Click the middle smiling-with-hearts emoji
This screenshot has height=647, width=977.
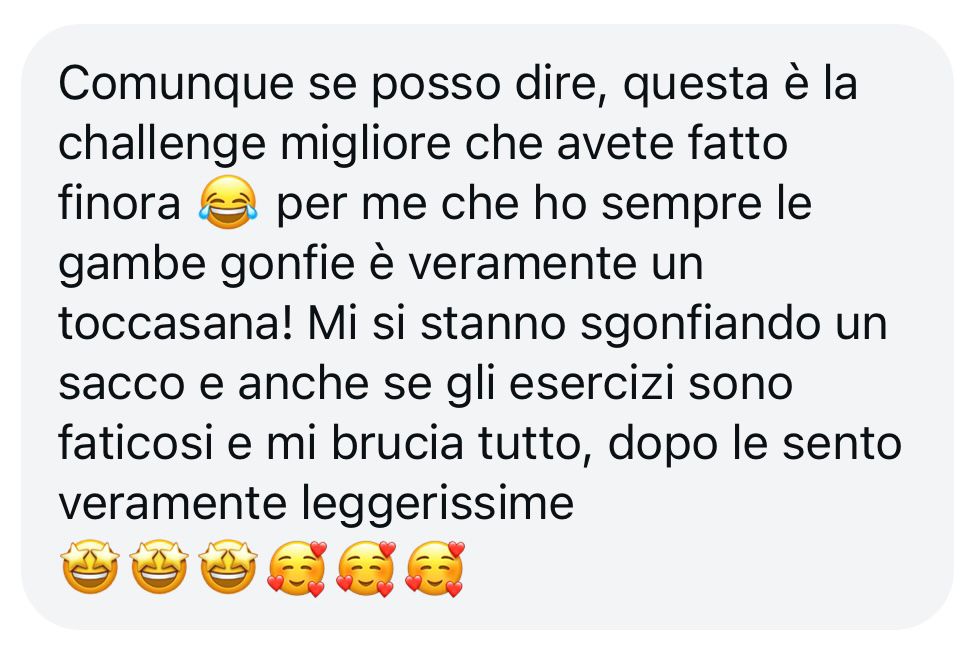pyautogui.click(x=366, y=568)
